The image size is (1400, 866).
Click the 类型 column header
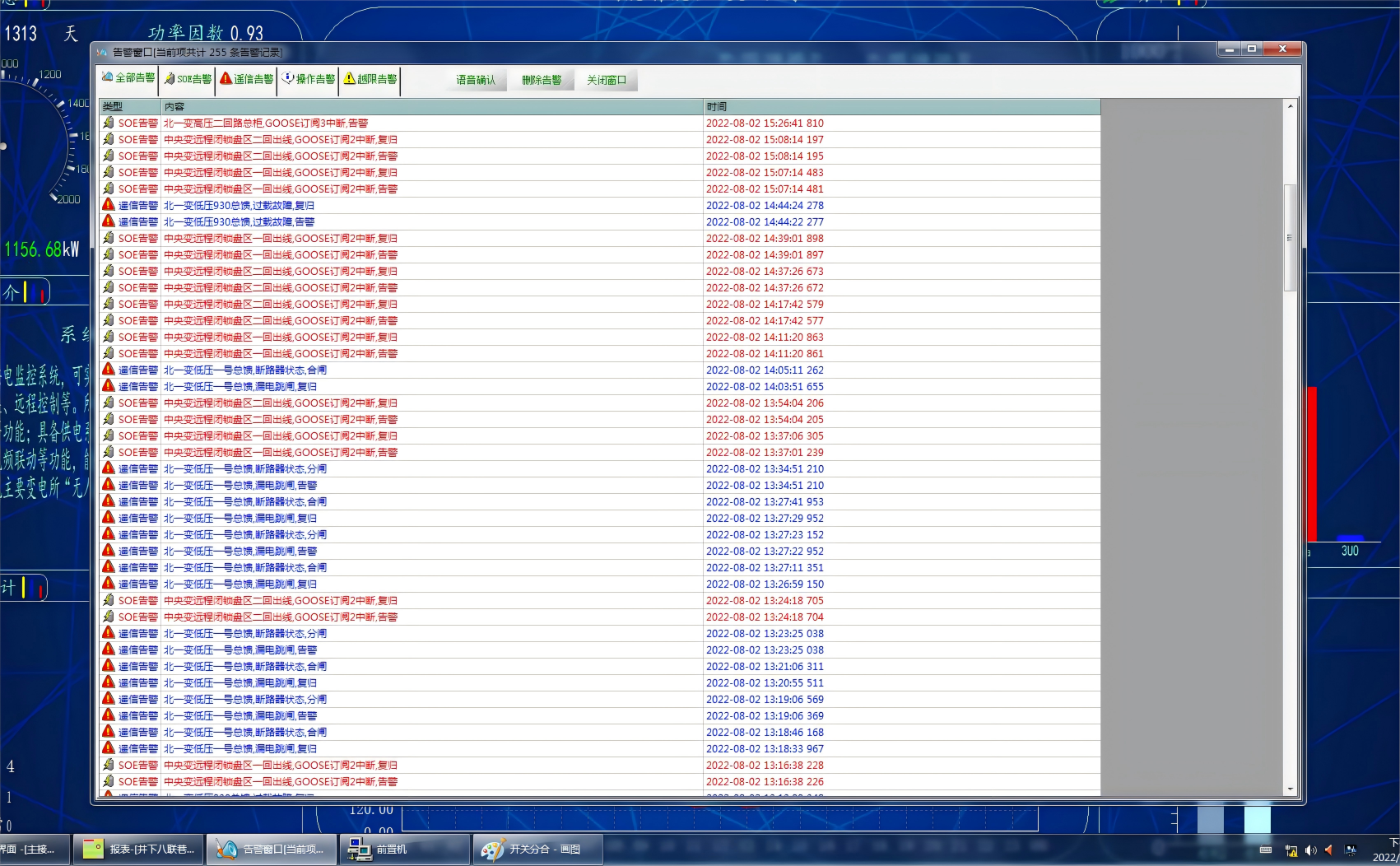tap(130, 107)
